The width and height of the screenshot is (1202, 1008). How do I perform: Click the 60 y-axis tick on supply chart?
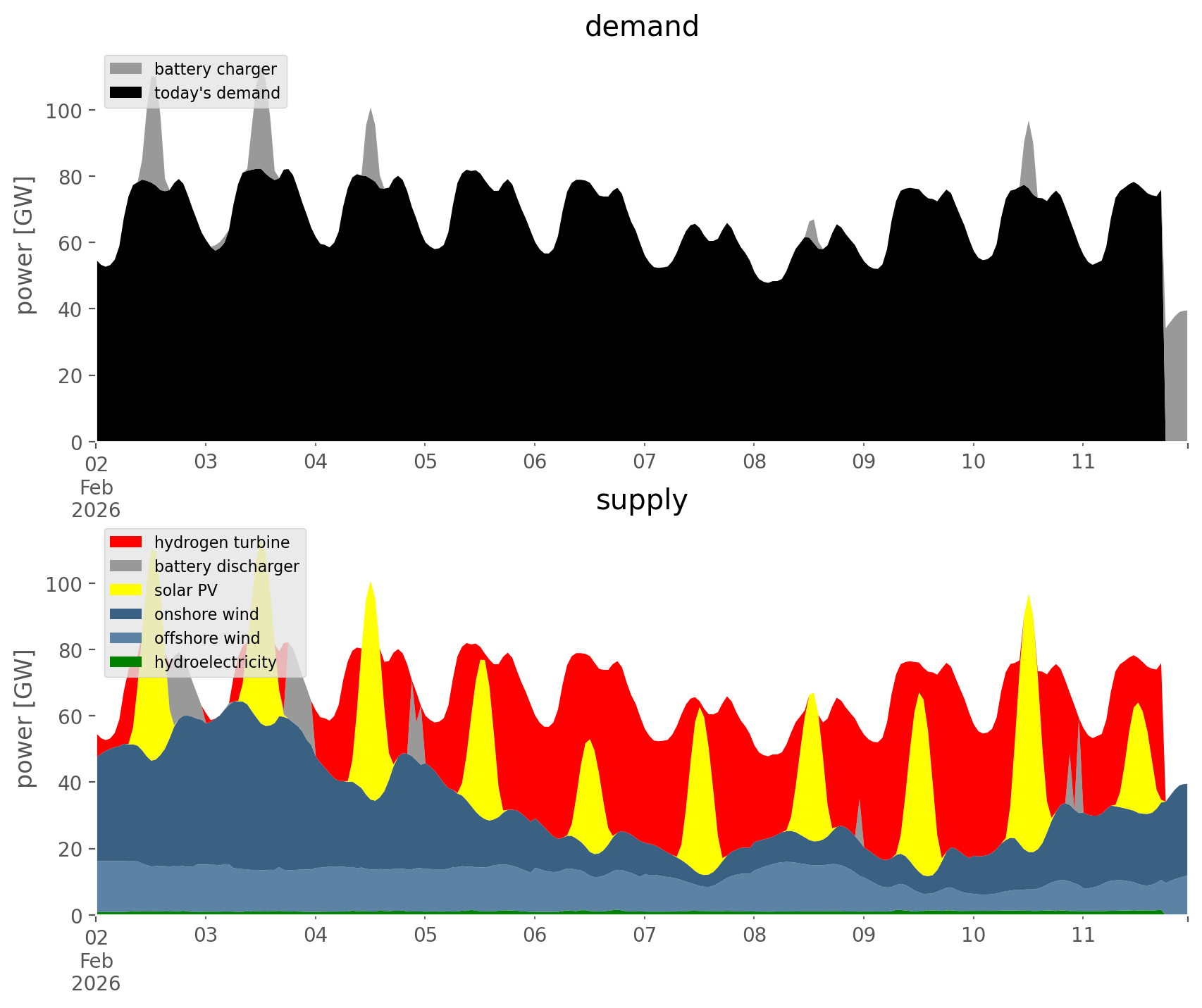[x=70, y=716]
